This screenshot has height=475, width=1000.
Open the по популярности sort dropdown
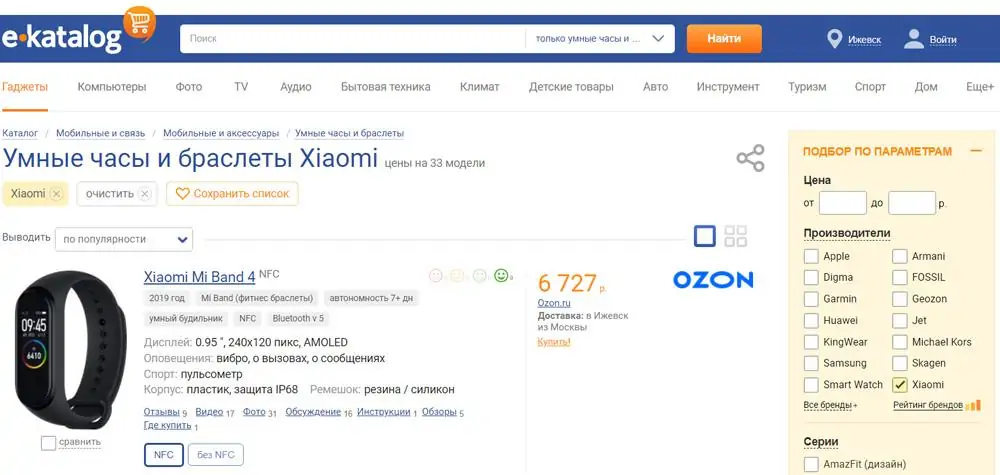click(124, 239)
